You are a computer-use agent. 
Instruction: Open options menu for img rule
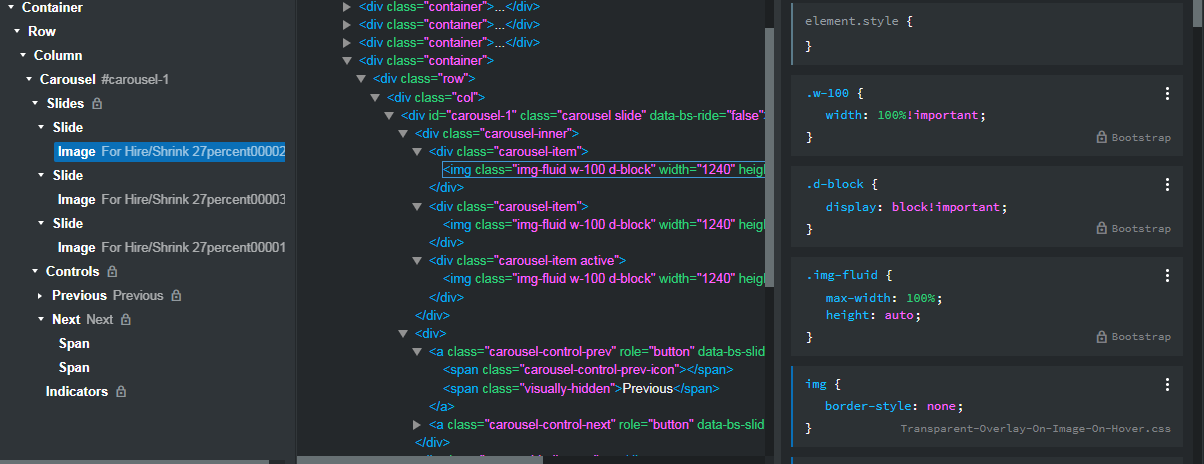1167,384
